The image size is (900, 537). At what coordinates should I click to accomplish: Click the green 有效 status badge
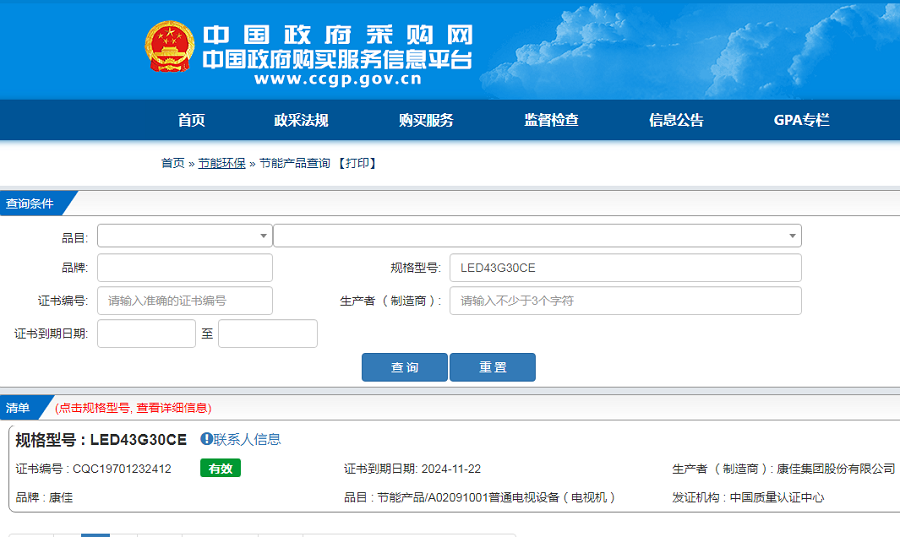[x=220, y=468]
